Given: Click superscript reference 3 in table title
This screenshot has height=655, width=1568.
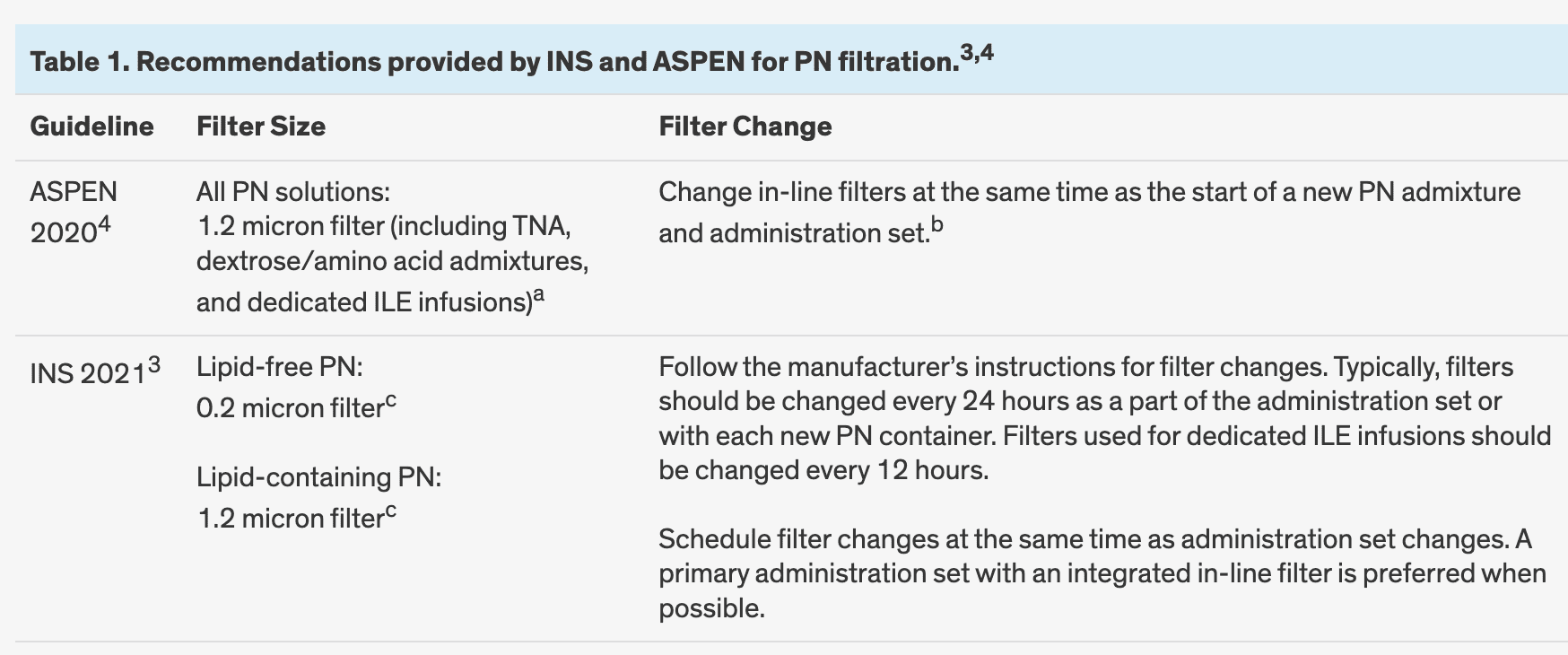Looking at the screenshot, I should pos(967,53).
